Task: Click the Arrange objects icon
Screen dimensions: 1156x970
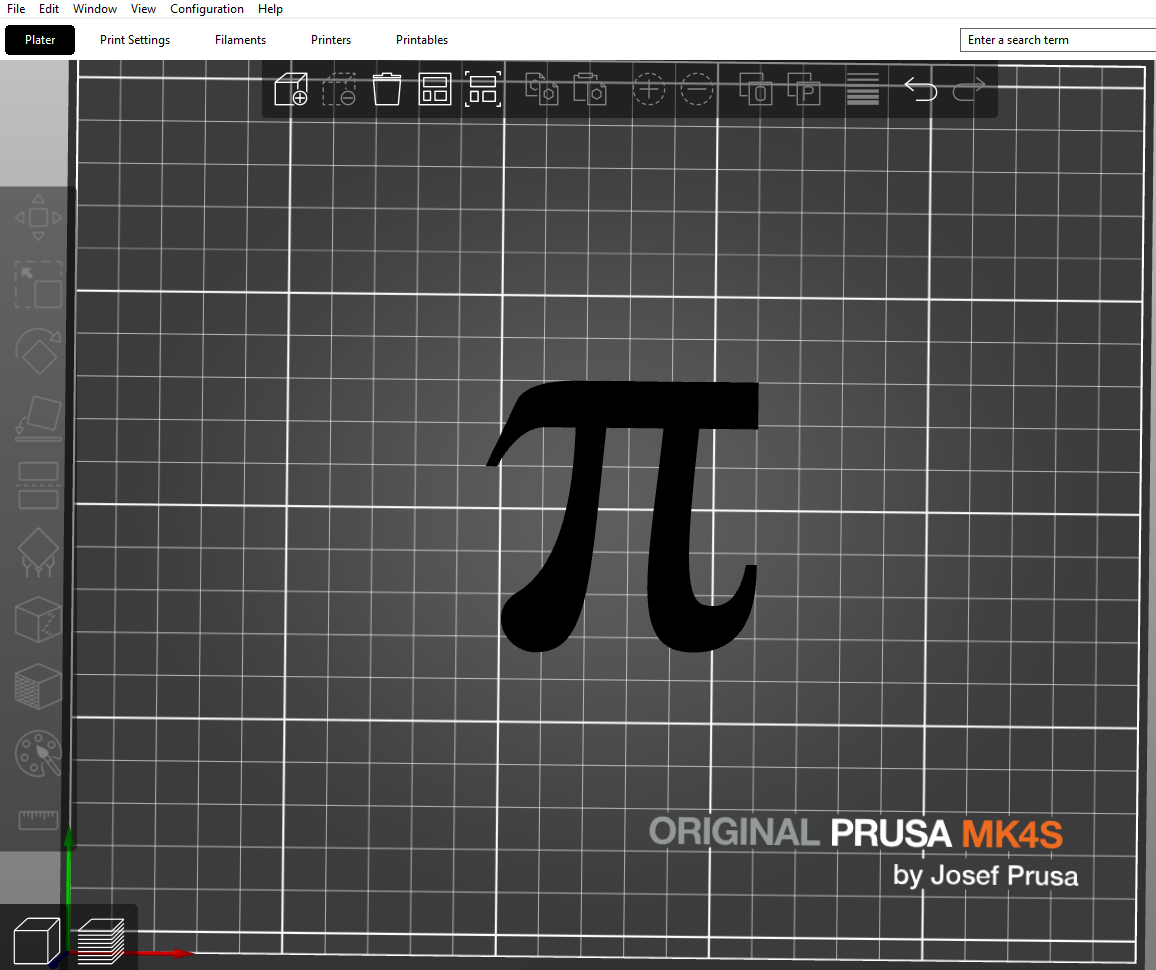Action: pos(435,89)
